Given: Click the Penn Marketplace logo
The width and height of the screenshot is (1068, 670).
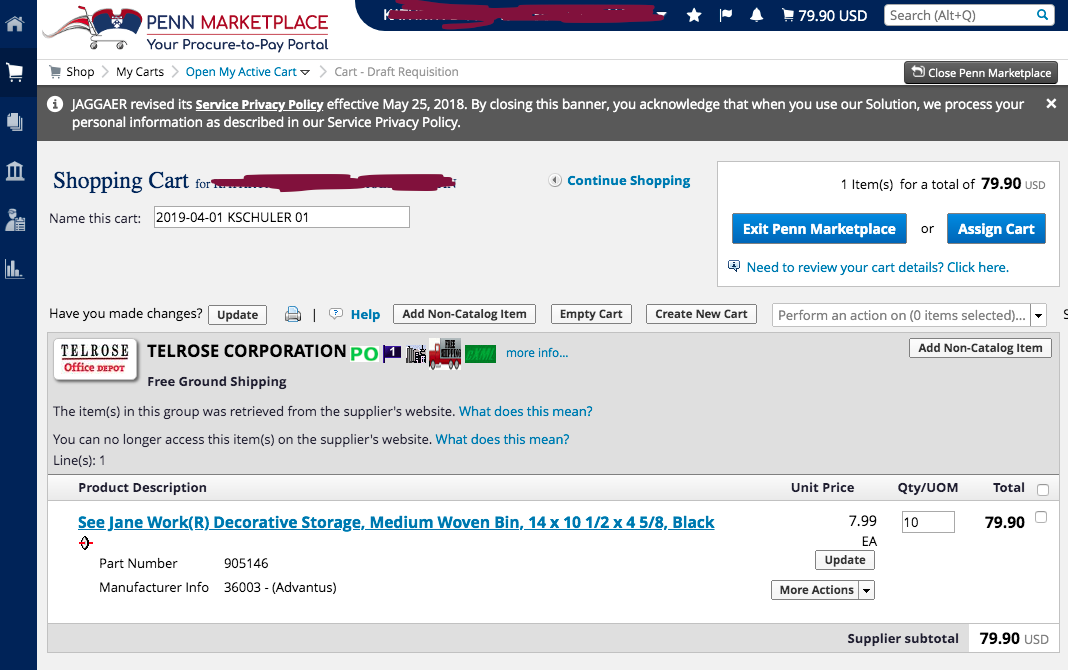Looking at the screenshot, I should click(185, 30).
